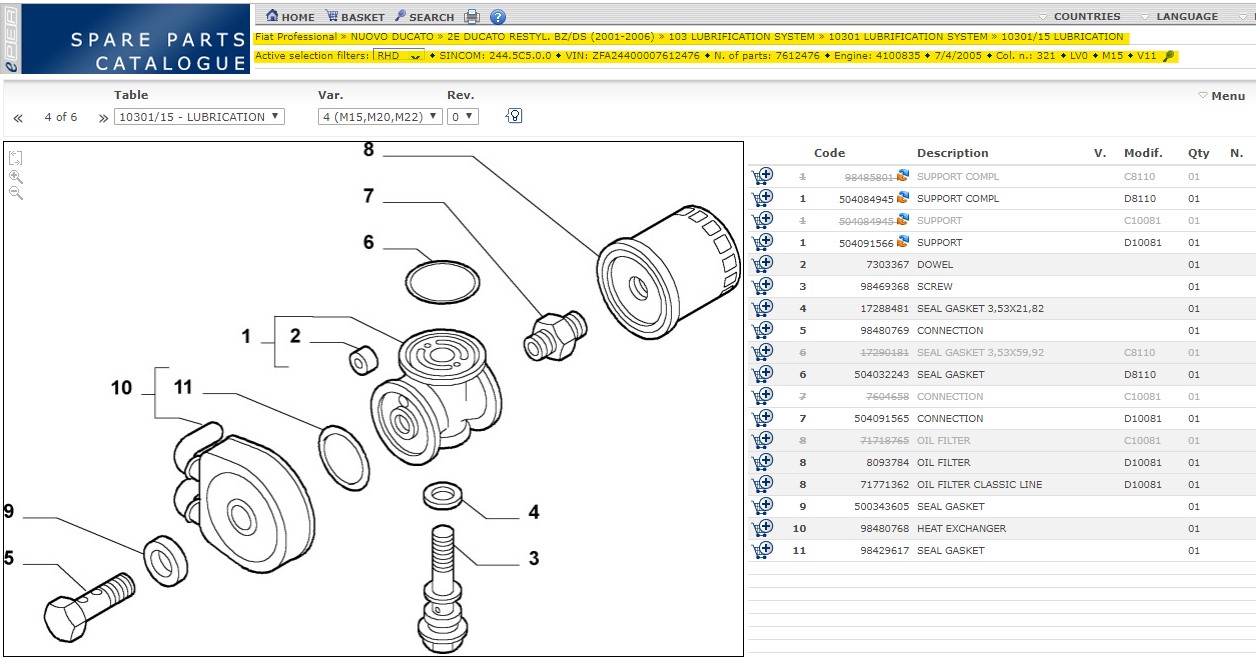Zoom in on the diagram

tap(16, 176)
